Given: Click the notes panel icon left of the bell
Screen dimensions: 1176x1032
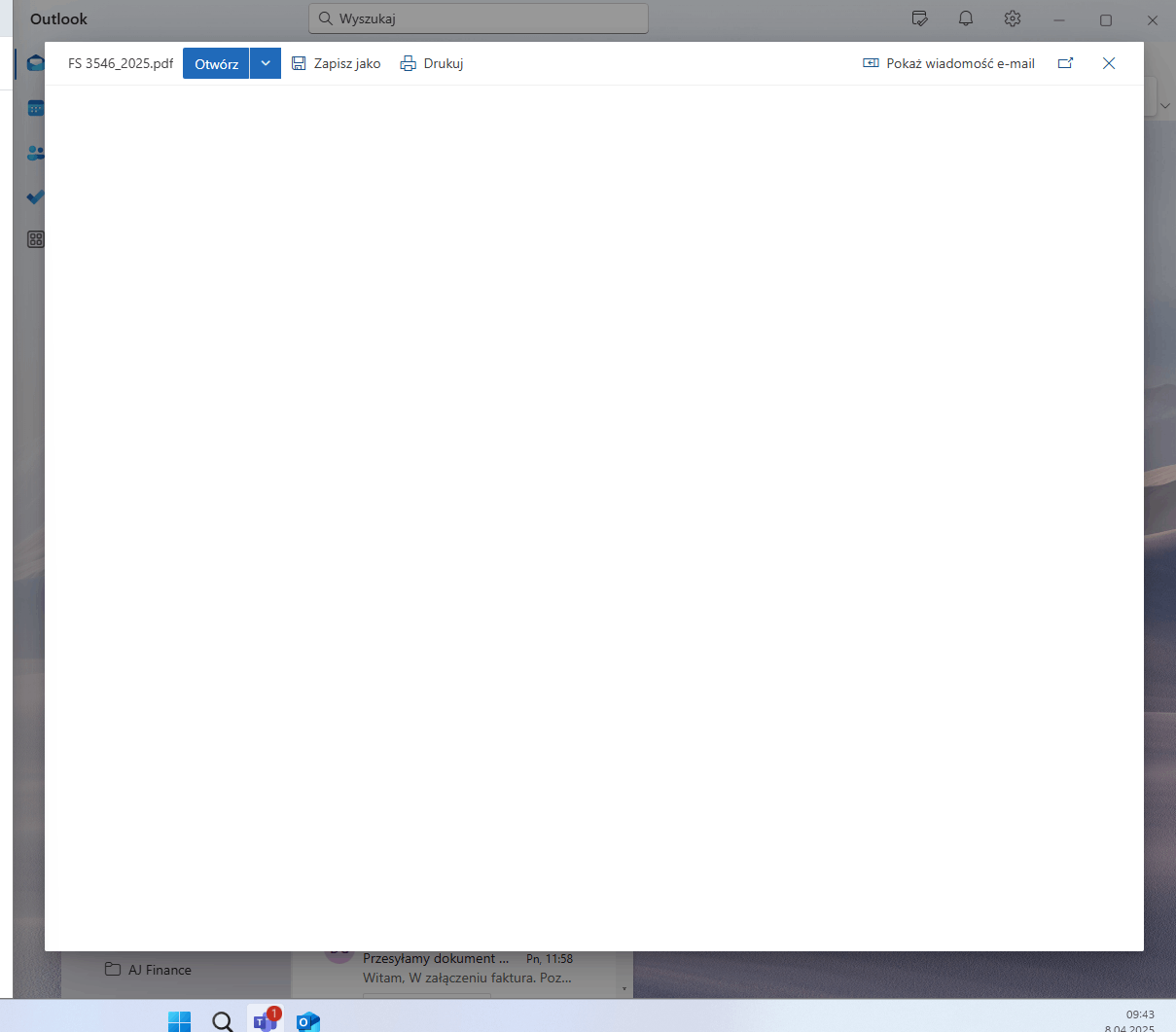Looking at the screenshot, I should (919, 18).
